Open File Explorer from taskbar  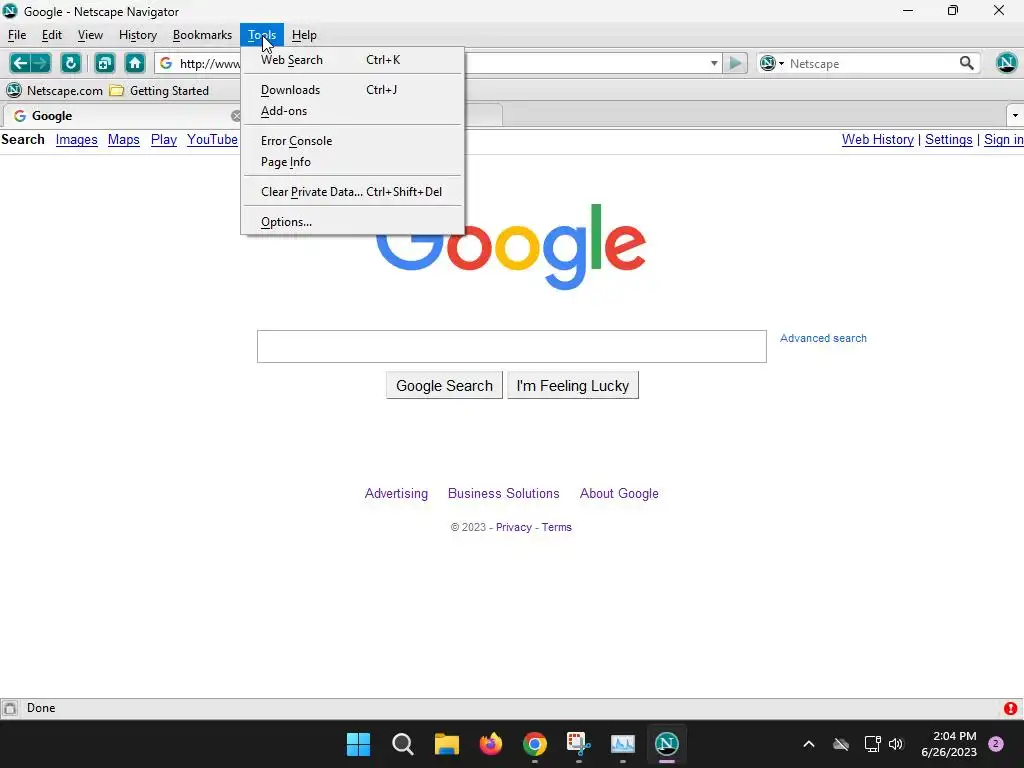[447, 744]
